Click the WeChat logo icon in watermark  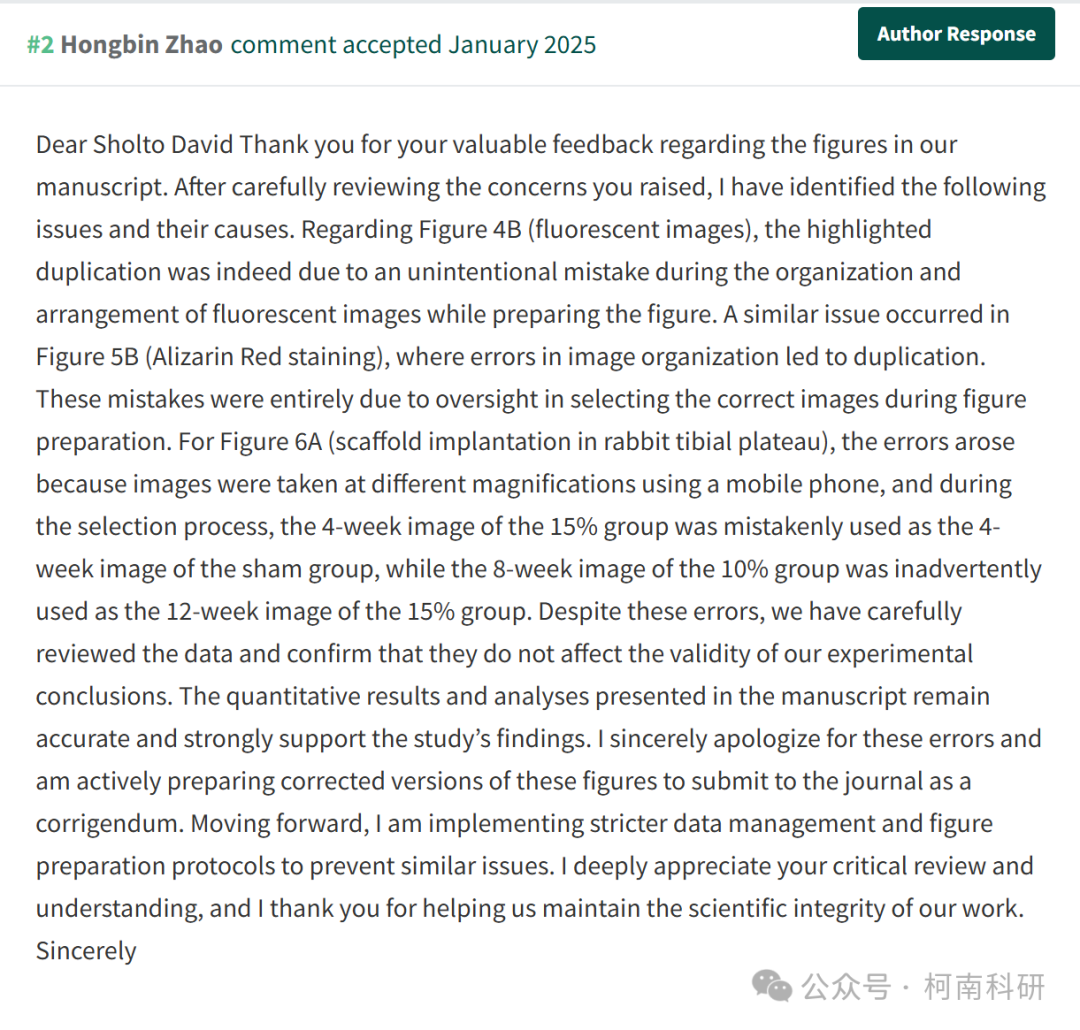coord(771,986)
